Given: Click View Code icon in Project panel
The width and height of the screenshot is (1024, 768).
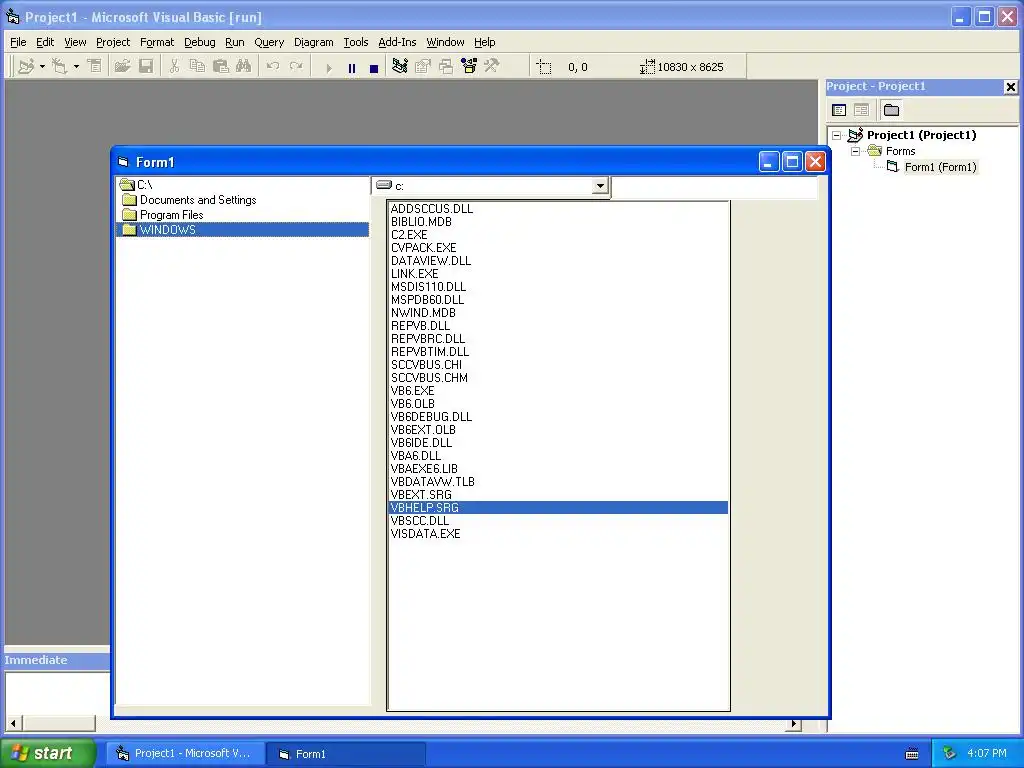Looking at the screenshot, I should tap(839, 110).
